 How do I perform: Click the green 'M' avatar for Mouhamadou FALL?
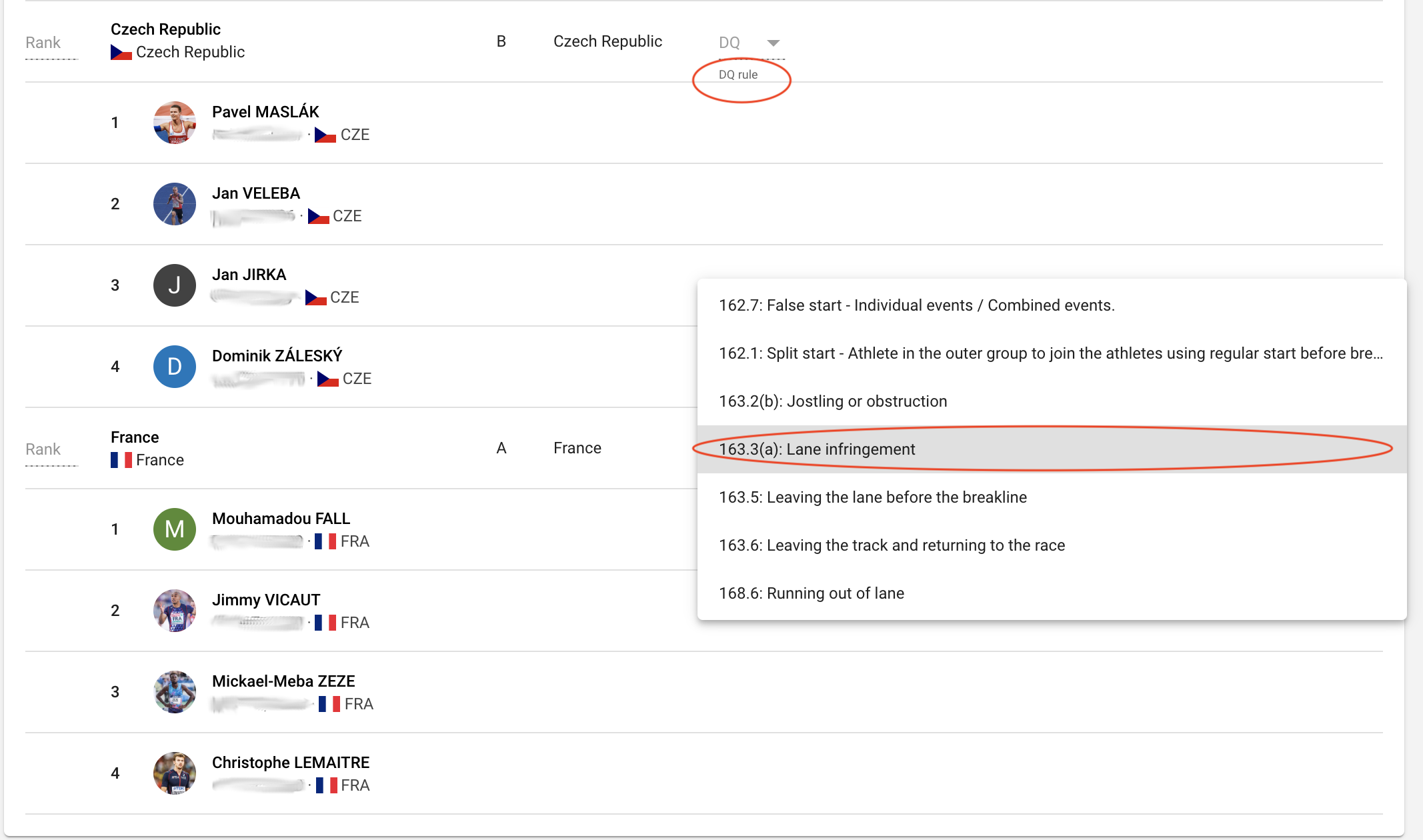174,529
